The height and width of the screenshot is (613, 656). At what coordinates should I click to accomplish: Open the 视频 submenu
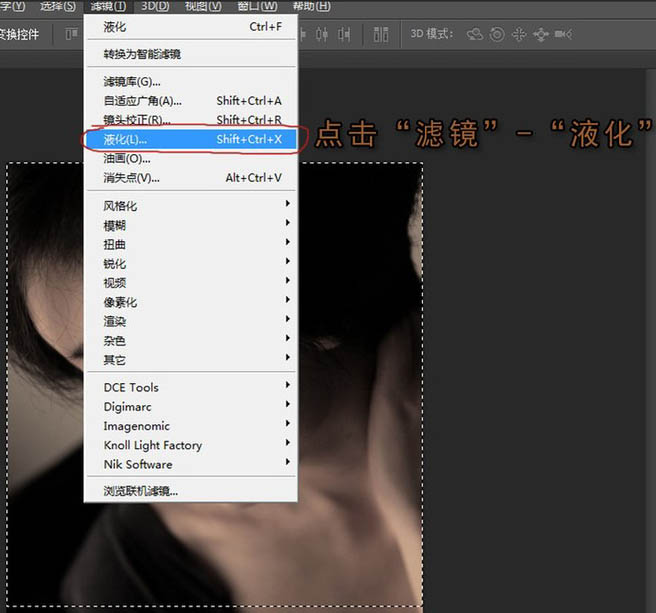click(191, 283)
